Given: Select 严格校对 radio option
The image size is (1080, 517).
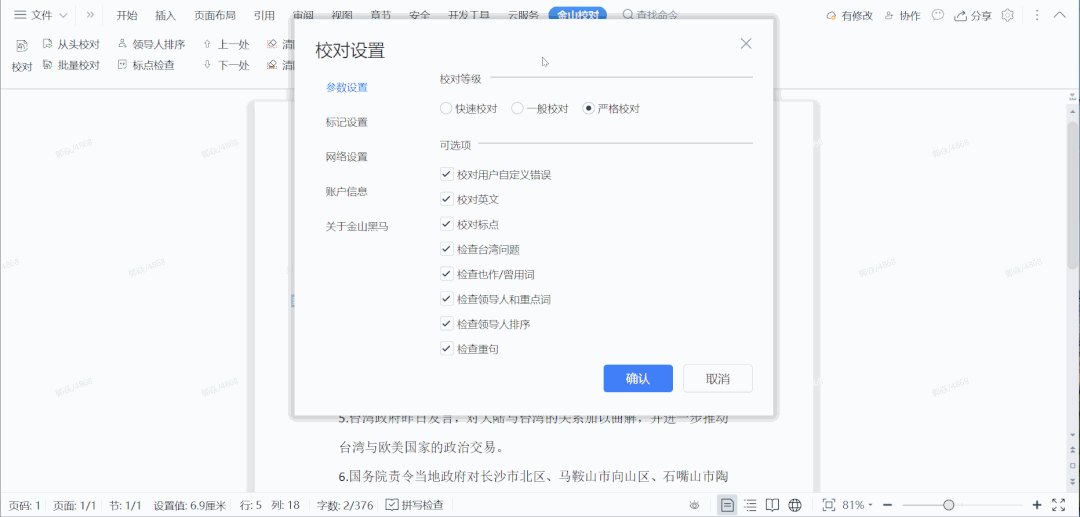Looking at the screenshot, I should point(611,109).
